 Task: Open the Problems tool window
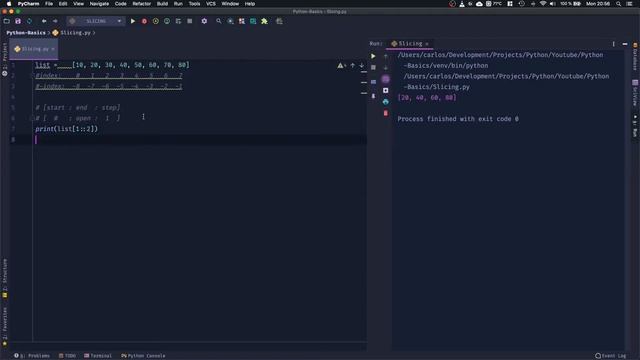point(32,356)
